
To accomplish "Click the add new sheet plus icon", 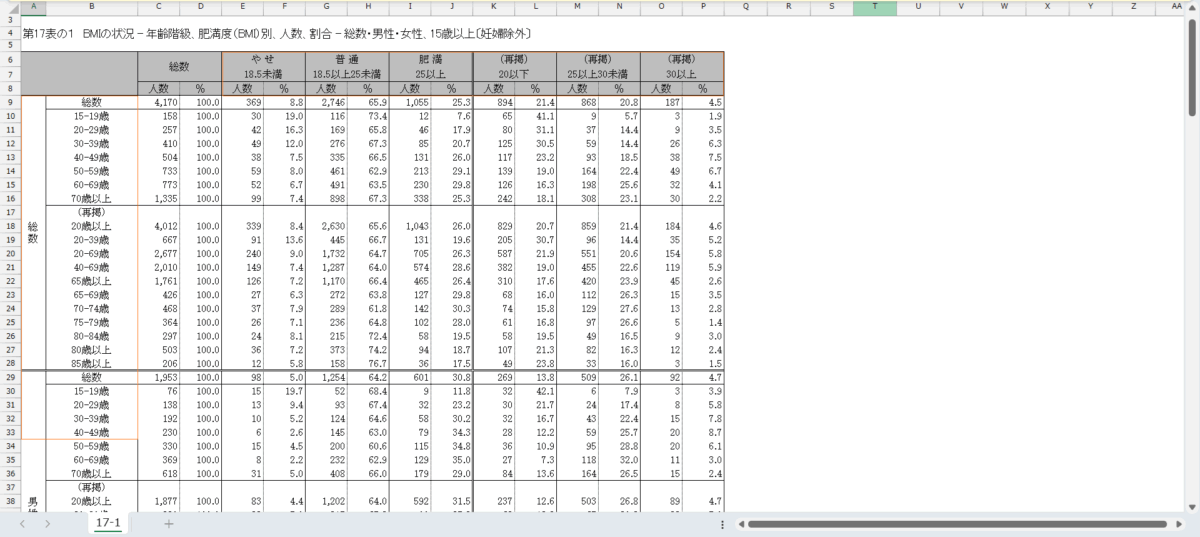I will pyautogui.click(x=169, y=524).
